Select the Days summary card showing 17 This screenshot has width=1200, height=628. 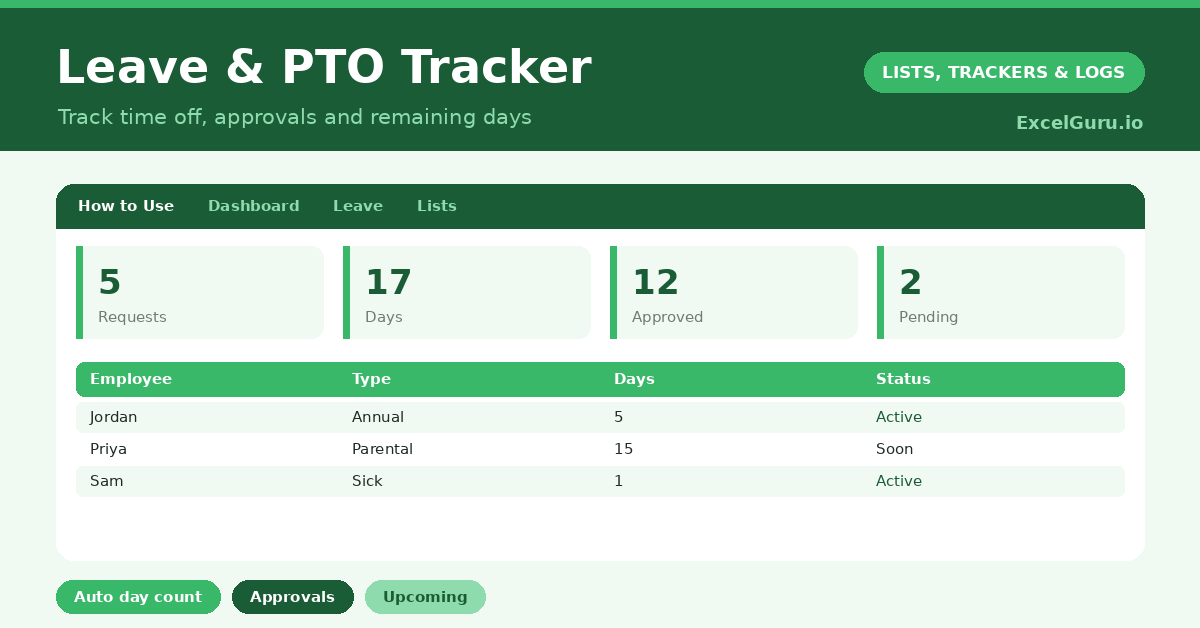coord(467,292)
